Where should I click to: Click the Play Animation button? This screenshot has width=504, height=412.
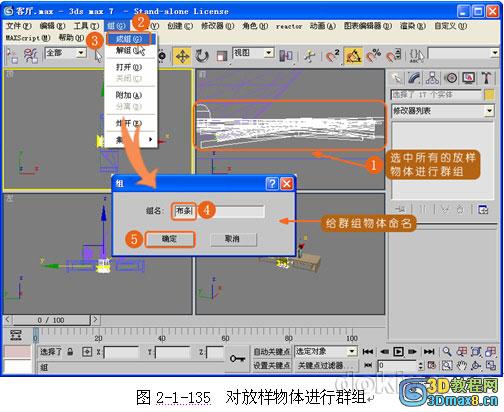tap(398, 351)
